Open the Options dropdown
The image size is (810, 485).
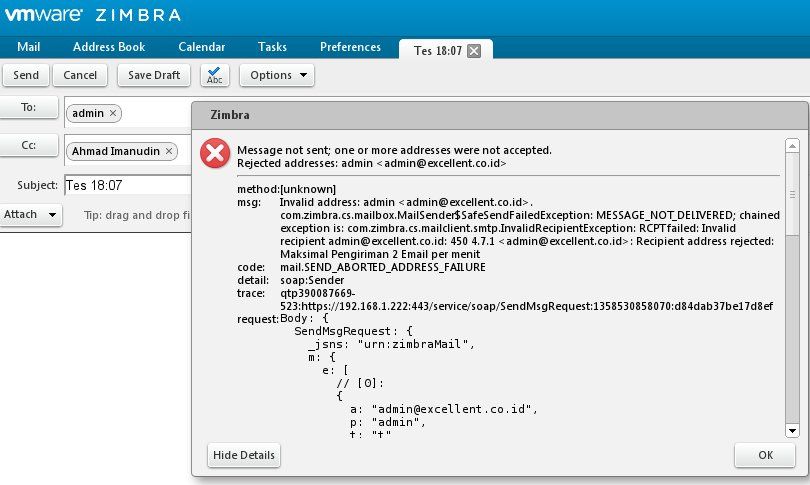277,75
